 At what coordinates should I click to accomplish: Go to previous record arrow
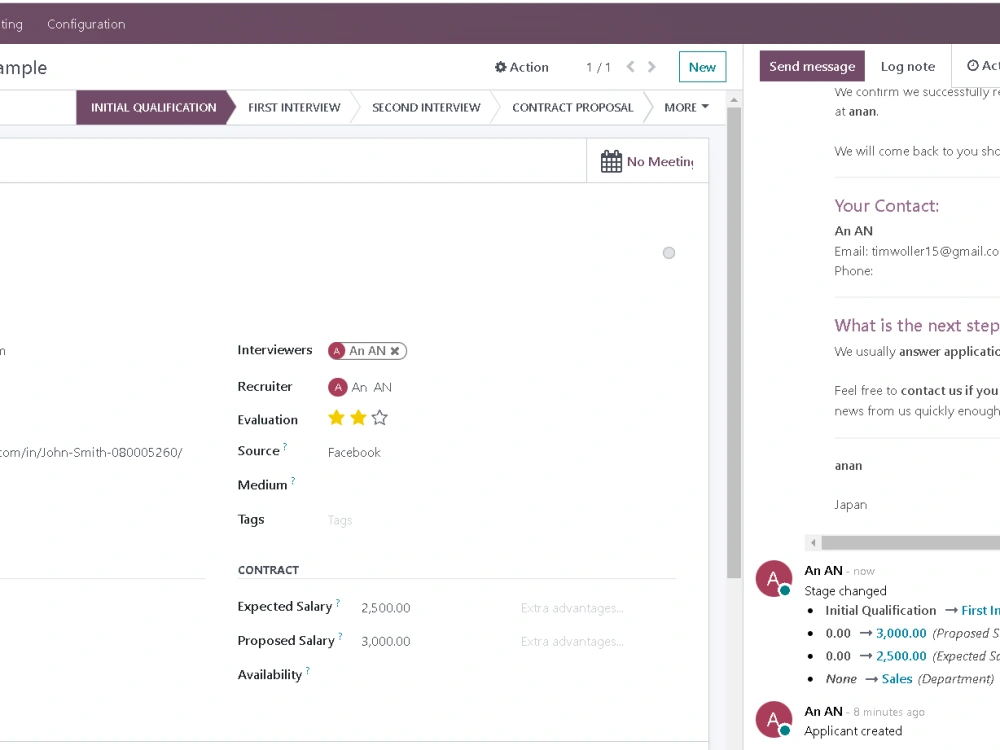pyautogui.click(x=630, y=67)
